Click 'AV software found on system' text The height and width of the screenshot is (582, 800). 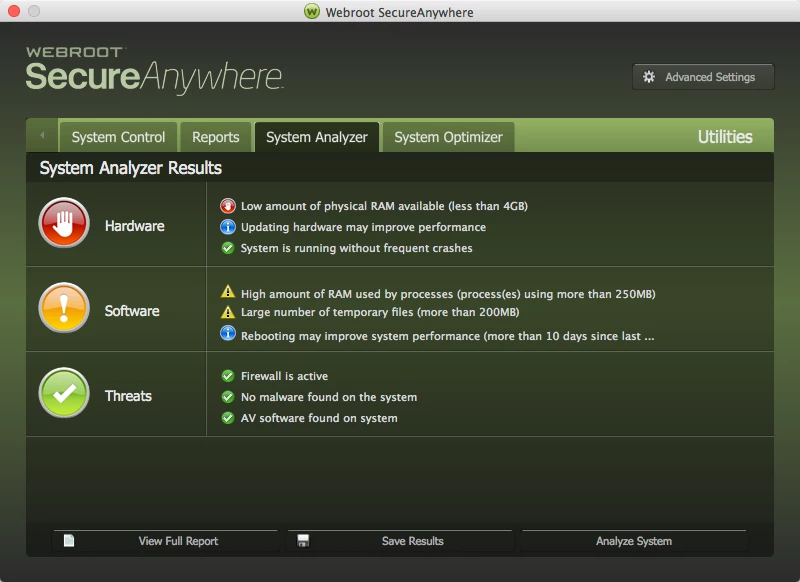click(x=319, y=418)
